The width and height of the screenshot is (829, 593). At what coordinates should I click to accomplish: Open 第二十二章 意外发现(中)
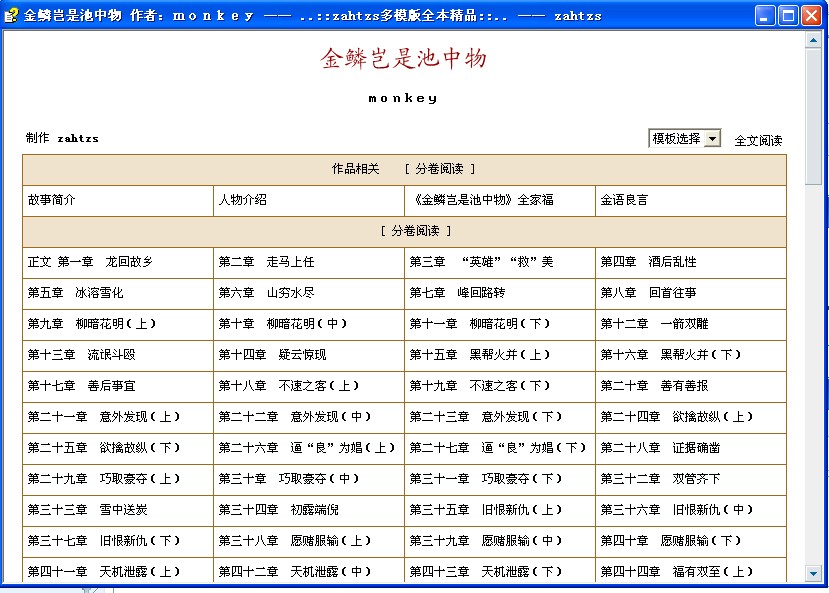295,416
